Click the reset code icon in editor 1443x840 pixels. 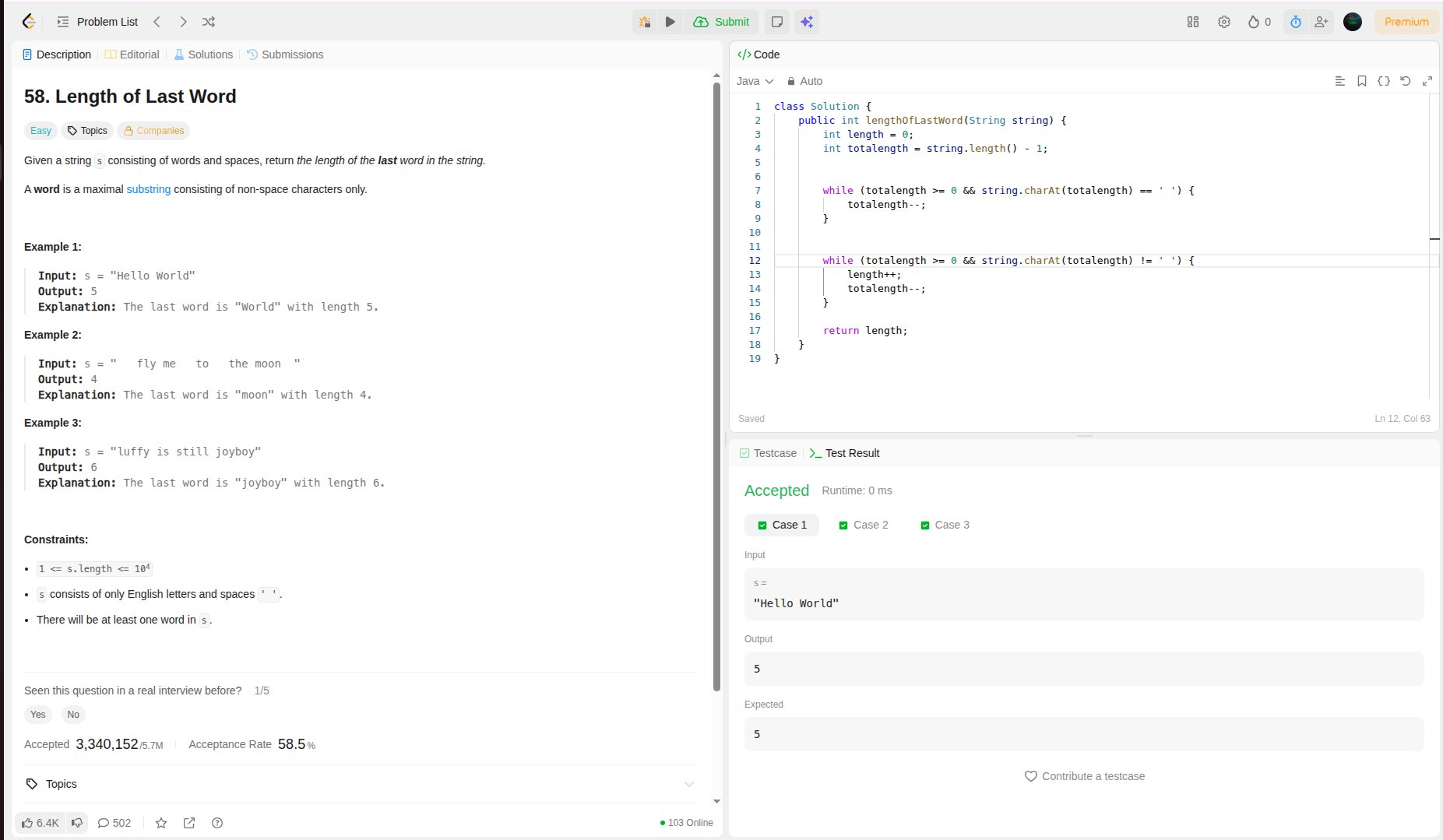(x=1405, y=81)
